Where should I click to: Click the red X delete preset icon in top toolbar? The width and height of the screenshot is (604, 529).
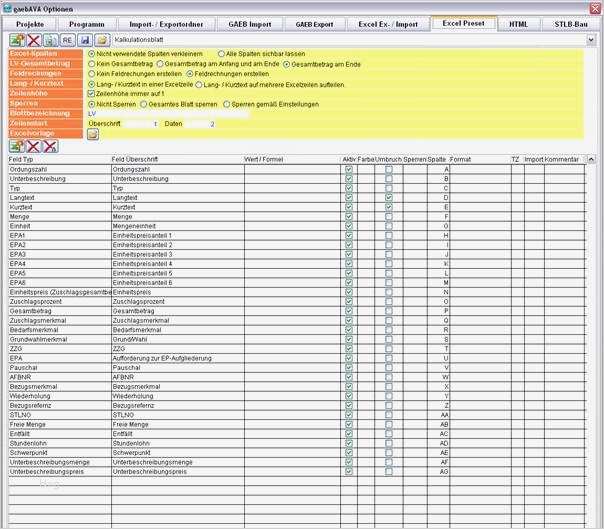34,40
